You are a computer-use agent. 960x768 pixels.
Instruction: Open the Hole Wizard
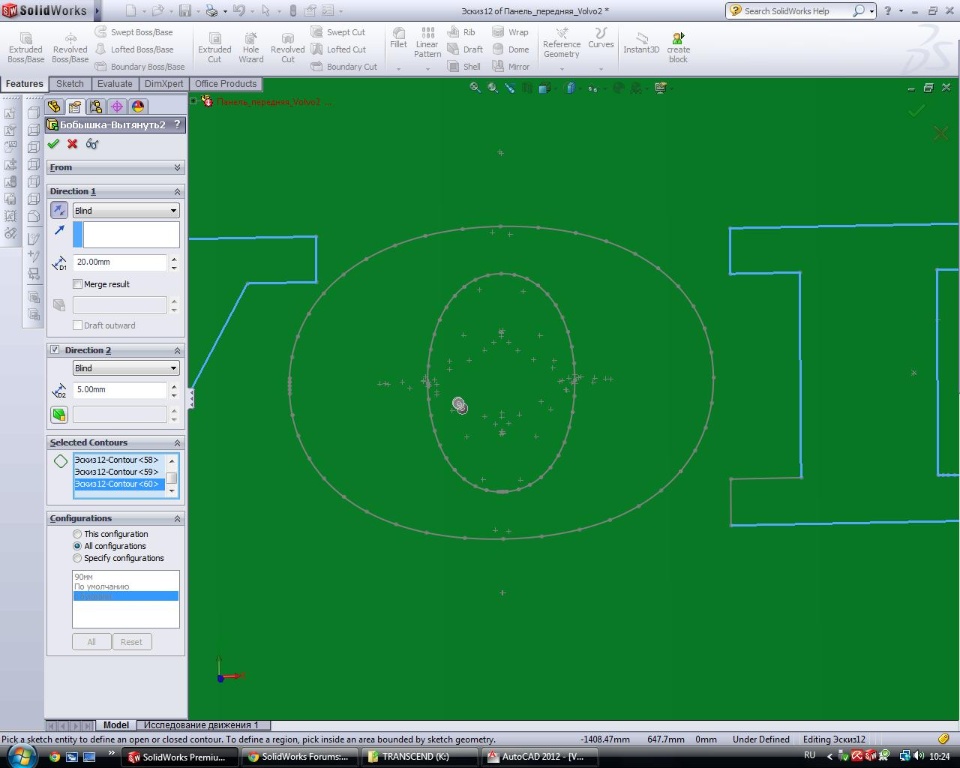[250, 48]
